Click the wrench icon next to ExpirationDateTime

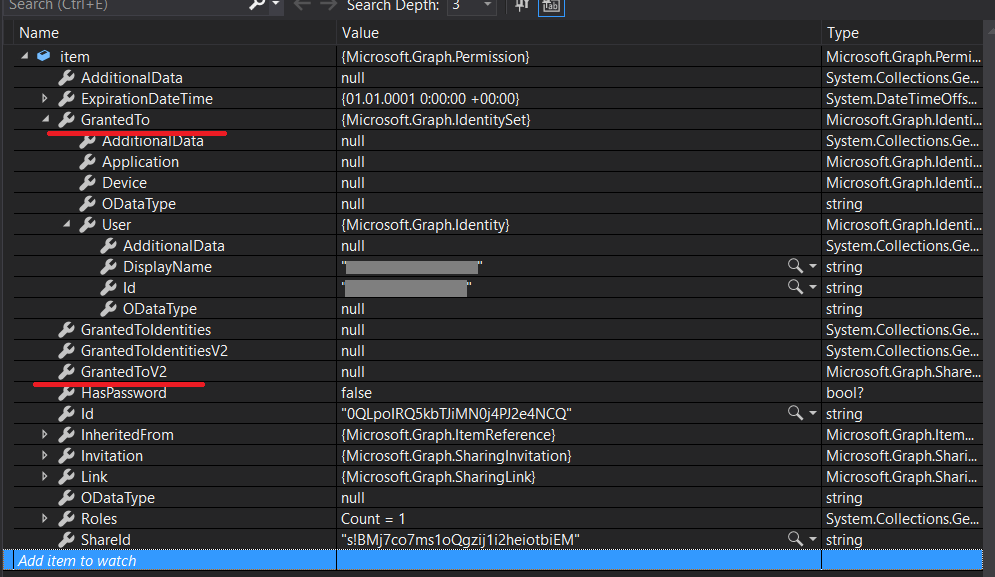pos(66,98)
